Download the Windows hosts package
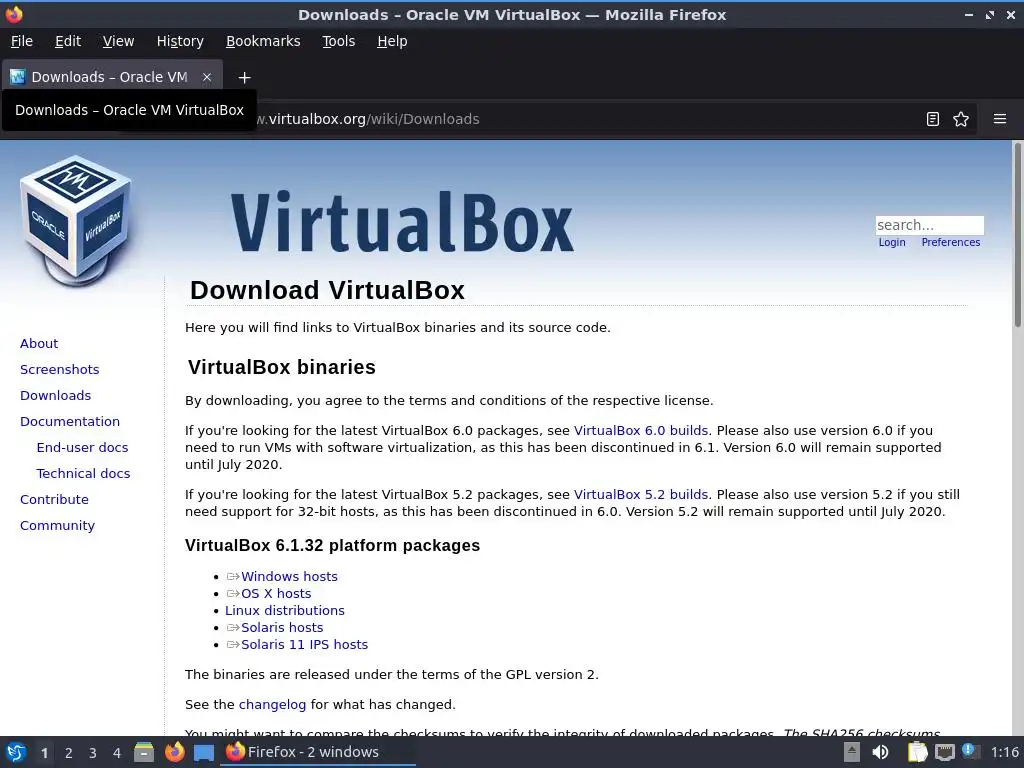Viewport: 1024px width, 768px height. pos(289,577)
